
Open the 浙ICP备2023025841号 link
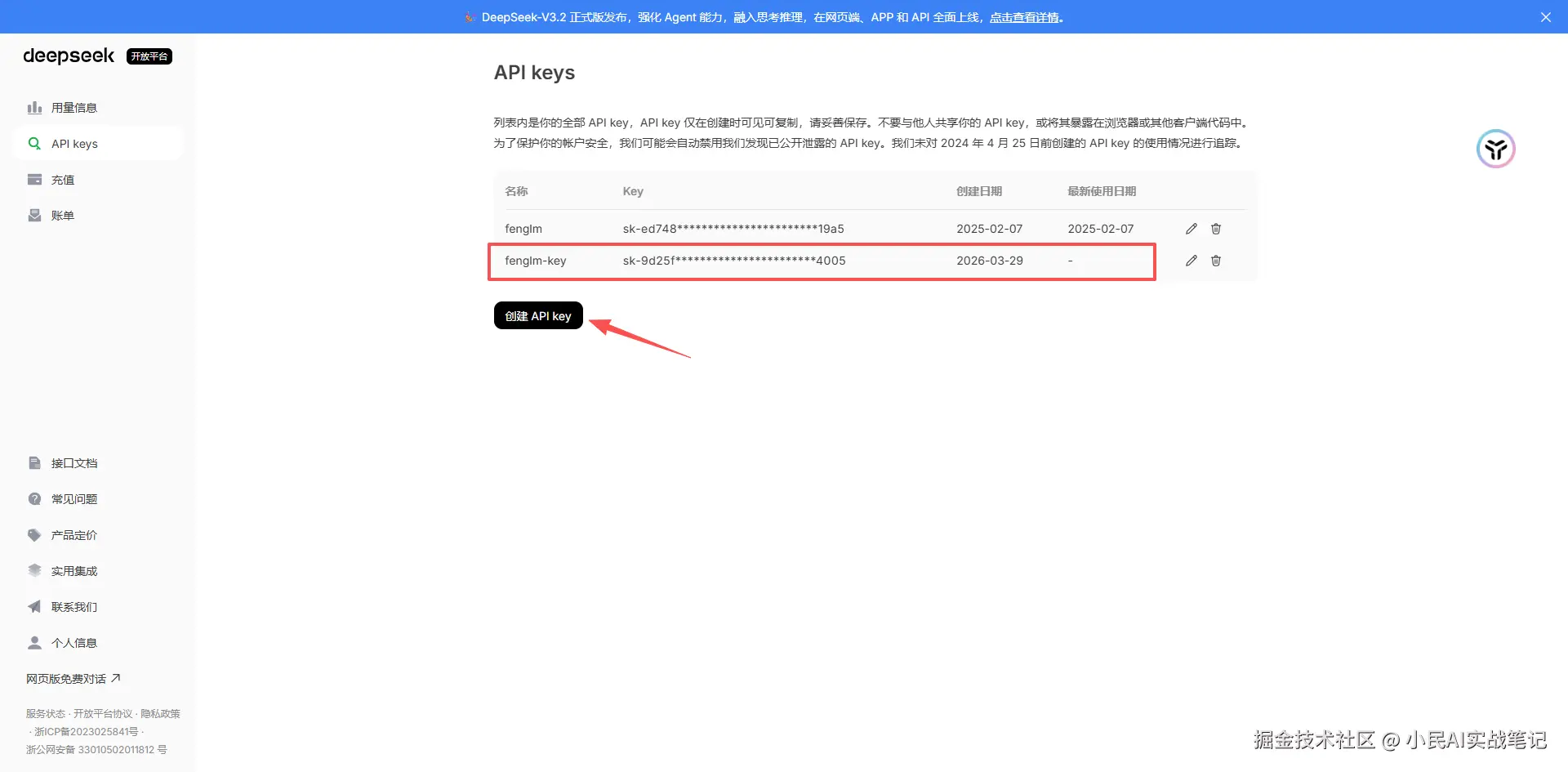(87, 732)
